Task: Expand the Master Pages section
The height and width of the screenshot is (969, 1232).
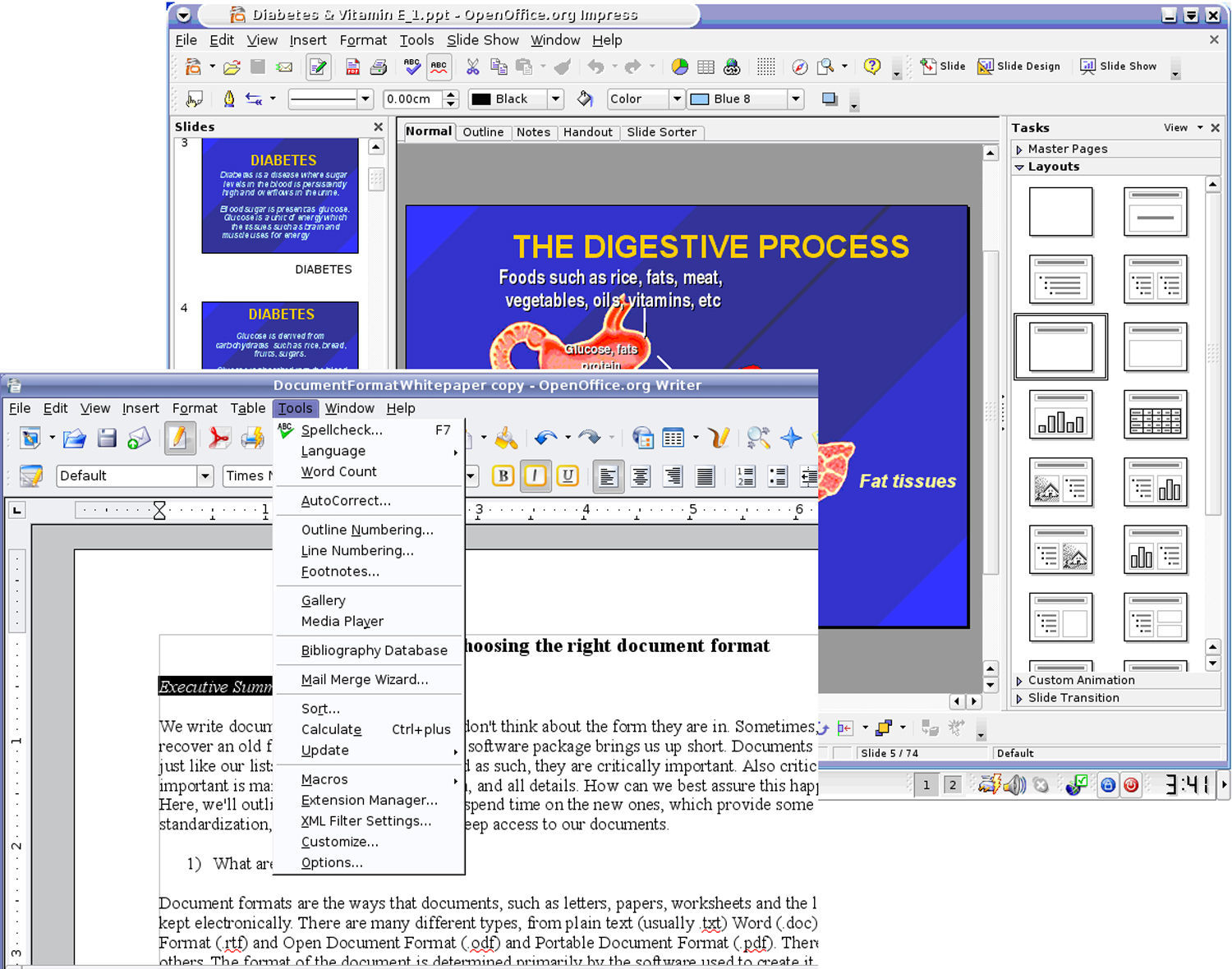Action: tap(1019, 149)
